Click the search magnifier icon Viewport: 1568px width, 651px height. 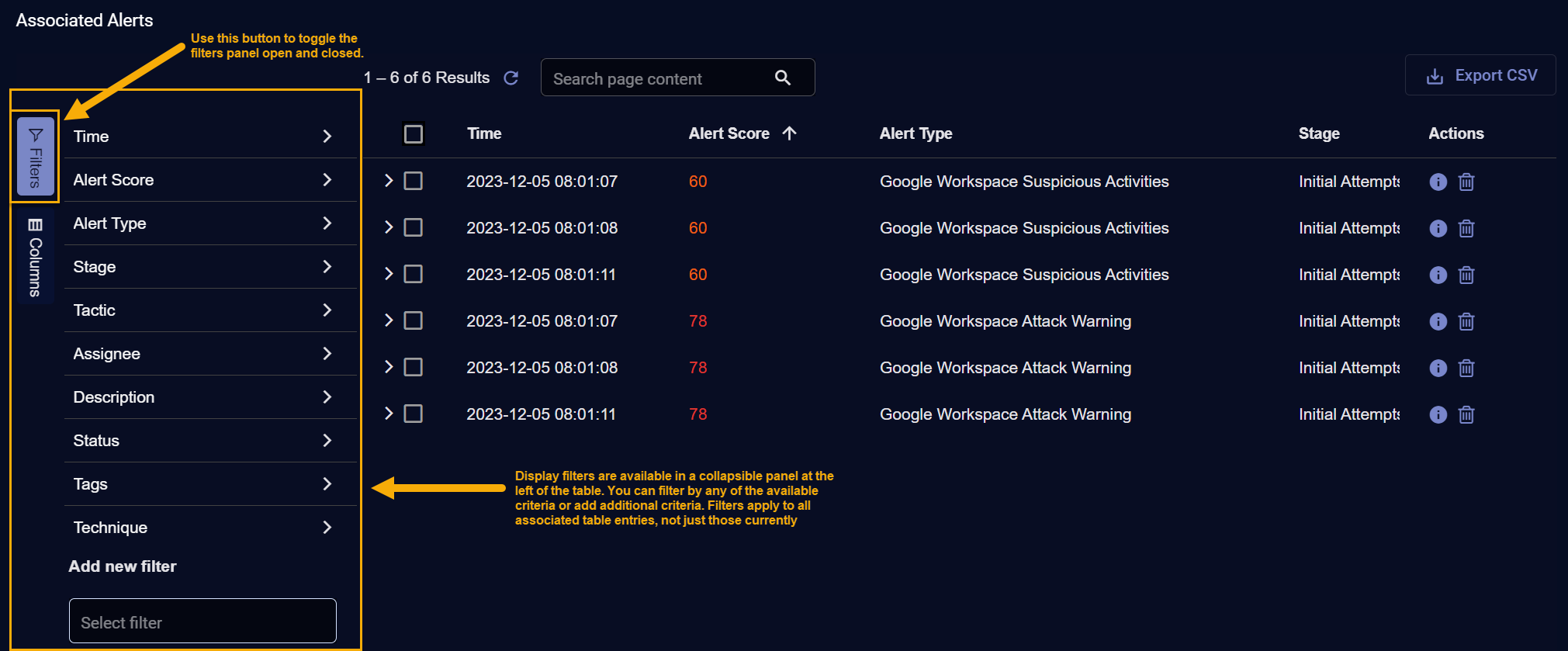point(782,78)
